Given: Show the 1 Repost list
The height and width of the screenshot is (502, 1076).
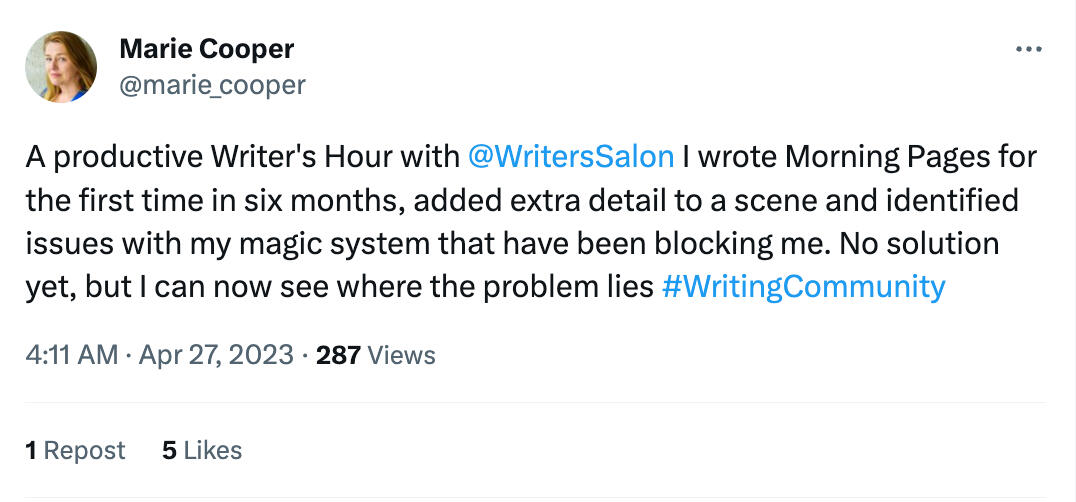Looking at the screenshot, I should 76,450.
